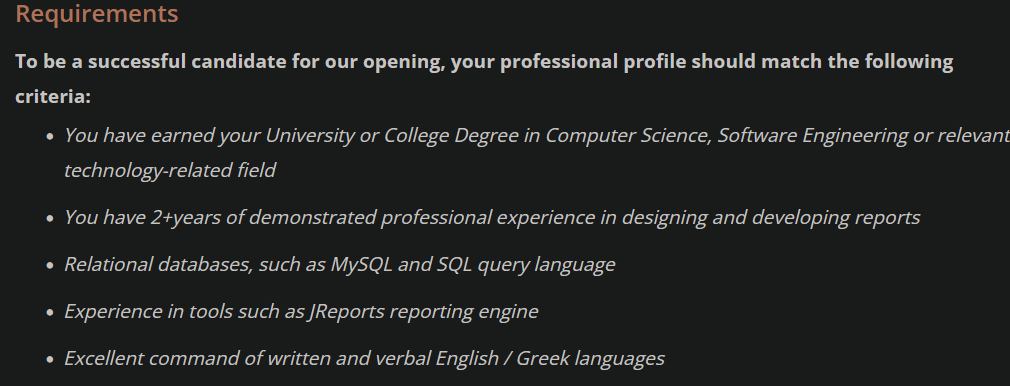
Task: Click the University or College Degree bullet text
Action: click(537, 153)
